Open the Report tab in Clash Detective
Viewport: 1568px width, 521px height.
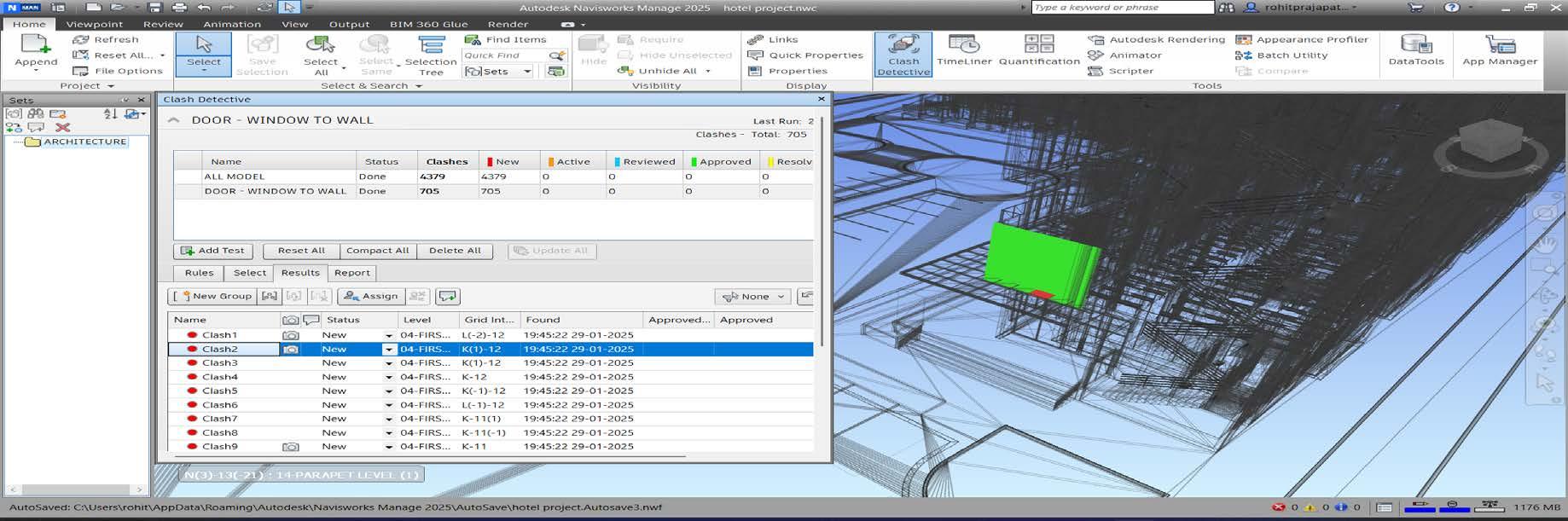(x=352, y=273)
